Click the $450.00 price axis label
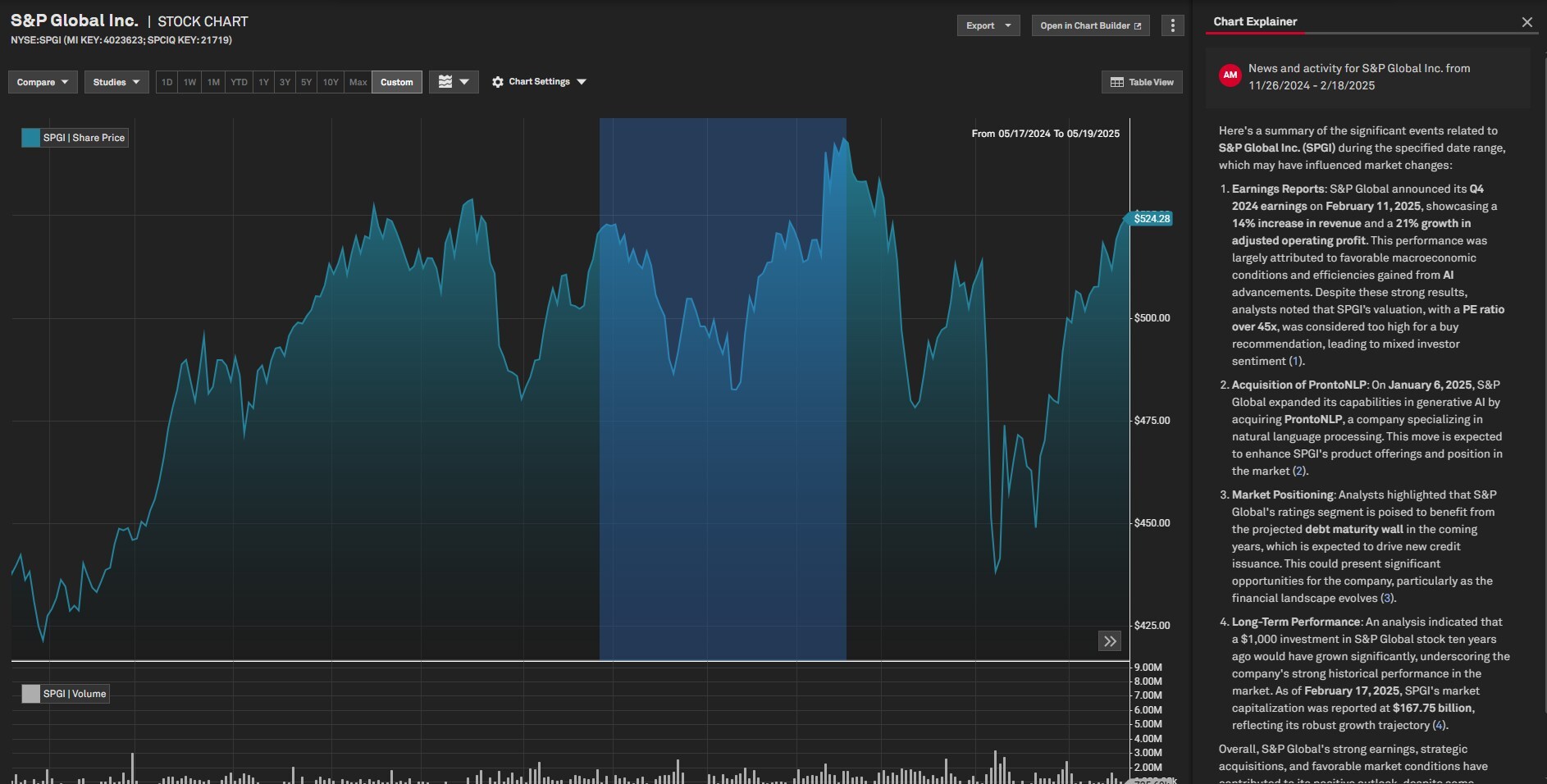The height and width of the screenshot is (784, 1547). click(1152, 523)
